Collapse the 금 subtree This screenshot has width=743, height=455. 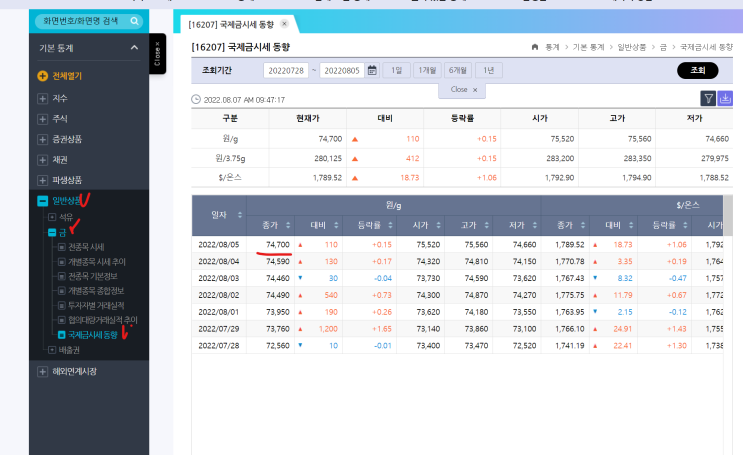click(x=52, y=232)
